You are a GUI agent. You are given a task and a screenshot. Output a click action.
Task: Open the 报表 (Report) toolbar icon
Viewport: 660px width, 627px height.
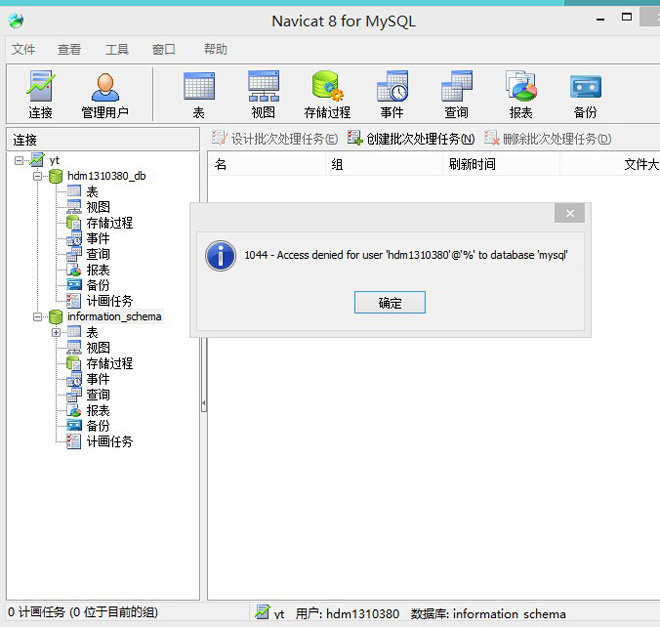point(521,95)
